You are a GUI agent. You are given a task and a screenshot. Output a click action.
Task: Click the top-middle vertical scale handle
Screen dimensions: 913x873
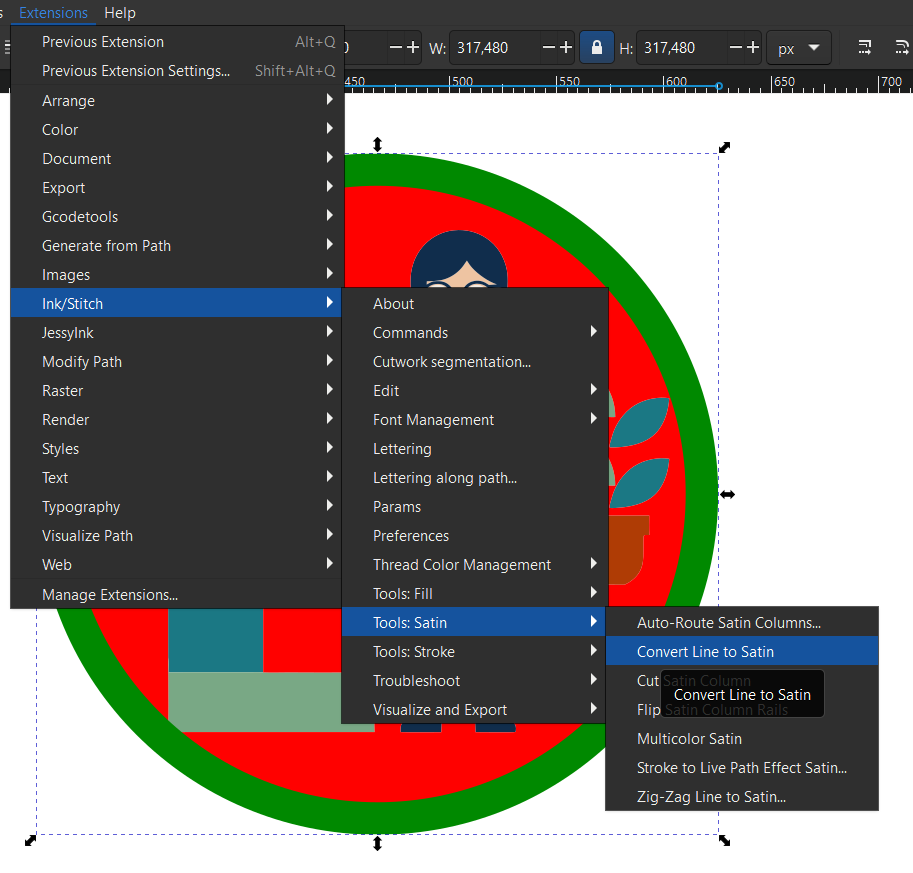377,144
